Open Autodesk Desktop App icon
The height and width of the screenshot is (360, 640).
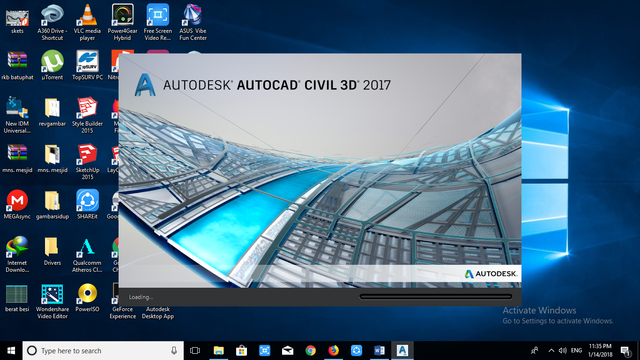(158, 313)
